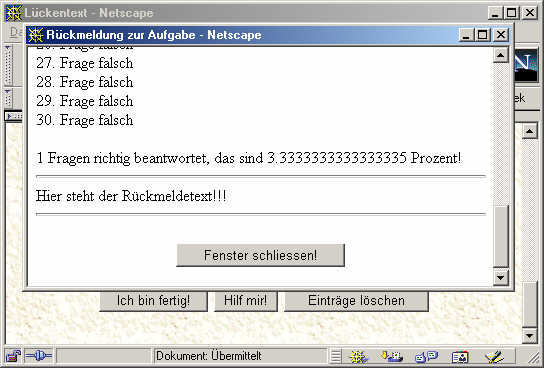
Task: Maximize the Rückmeldung zur Aufgabe window
Action: (x=482, y=35)
